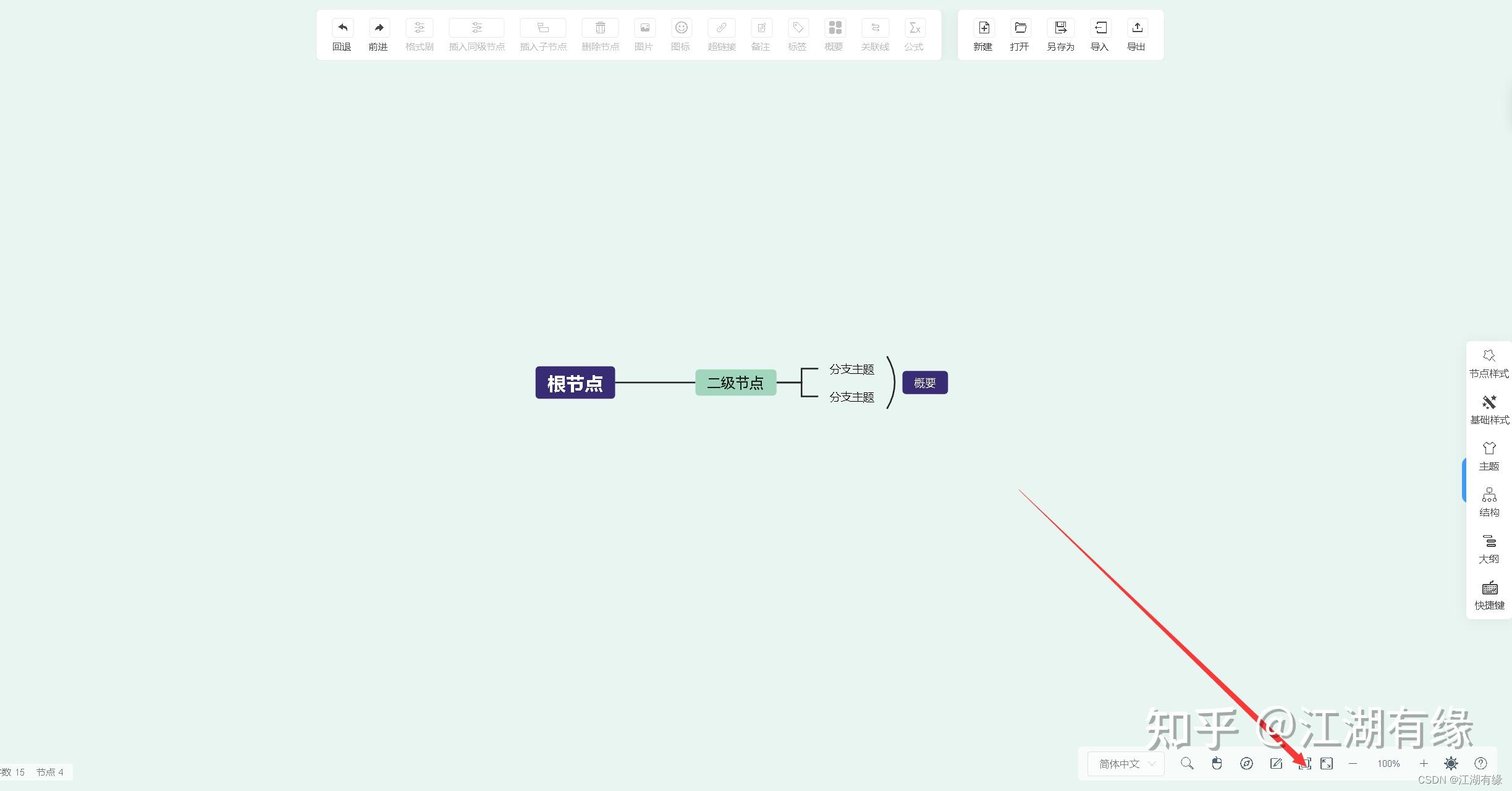Activate the search magnifier icon
1512x791 pixels.
1186,763
